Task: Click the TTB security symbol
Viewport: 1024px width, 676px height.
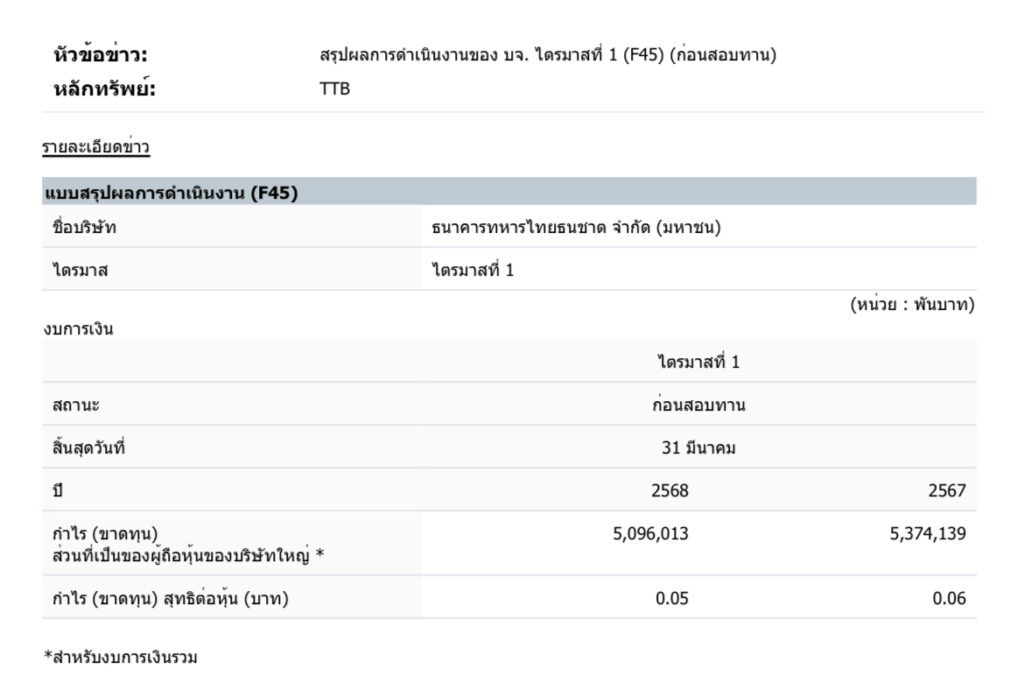Action: tap(334, 89)
